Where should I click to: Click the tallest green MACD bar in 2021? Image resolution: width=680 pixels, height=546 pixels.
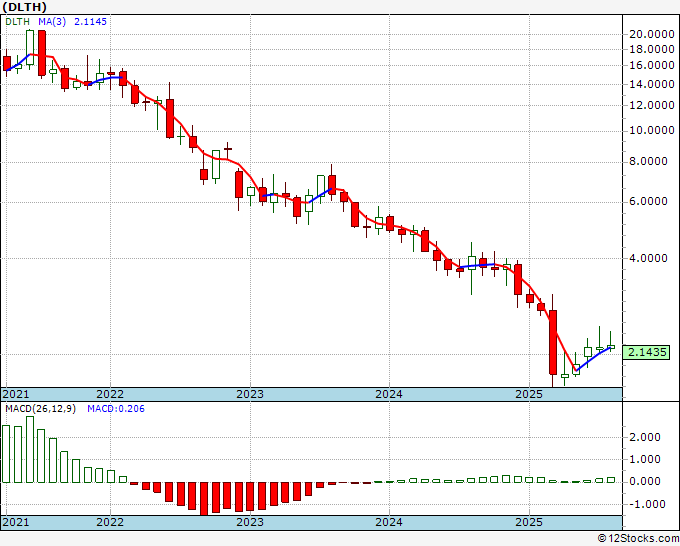30,450
